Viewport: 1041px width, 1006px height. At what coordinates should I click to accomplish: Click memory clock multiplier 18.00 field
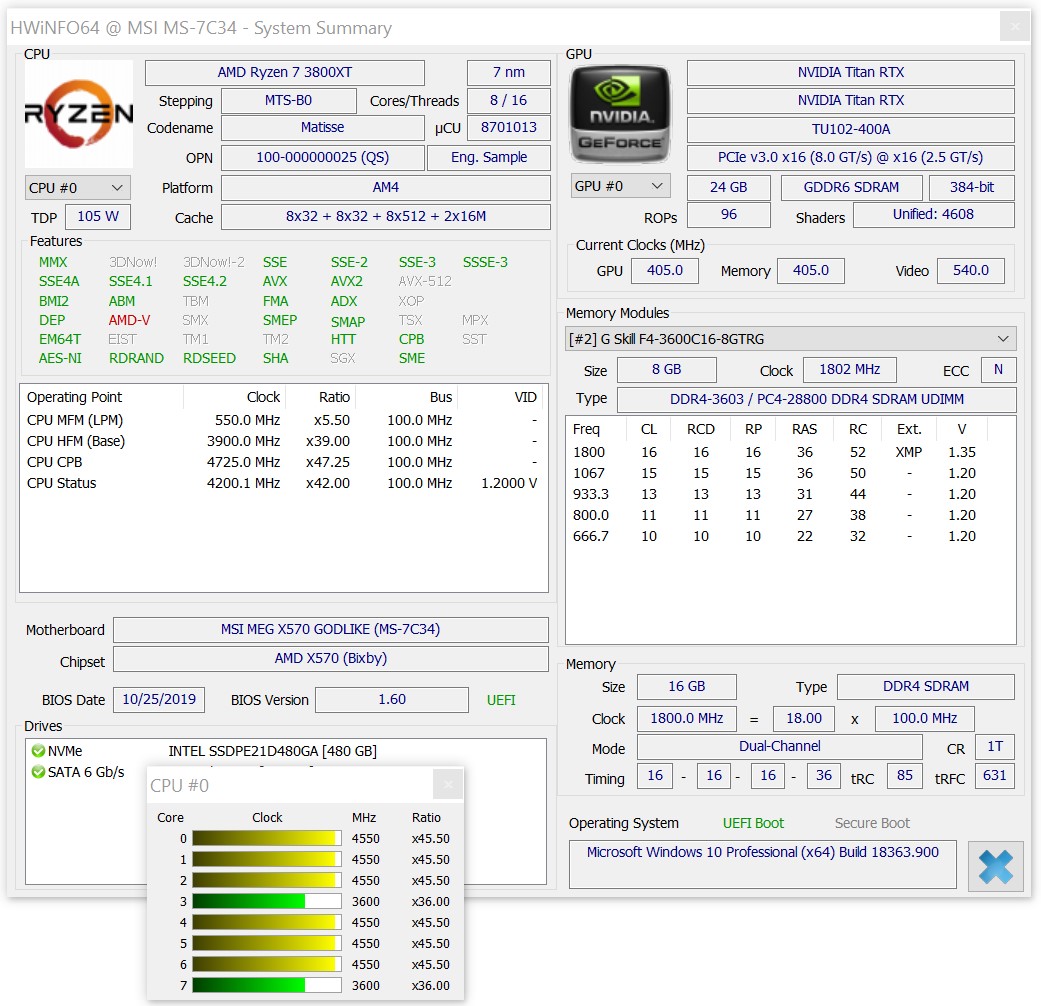[804, 718]
